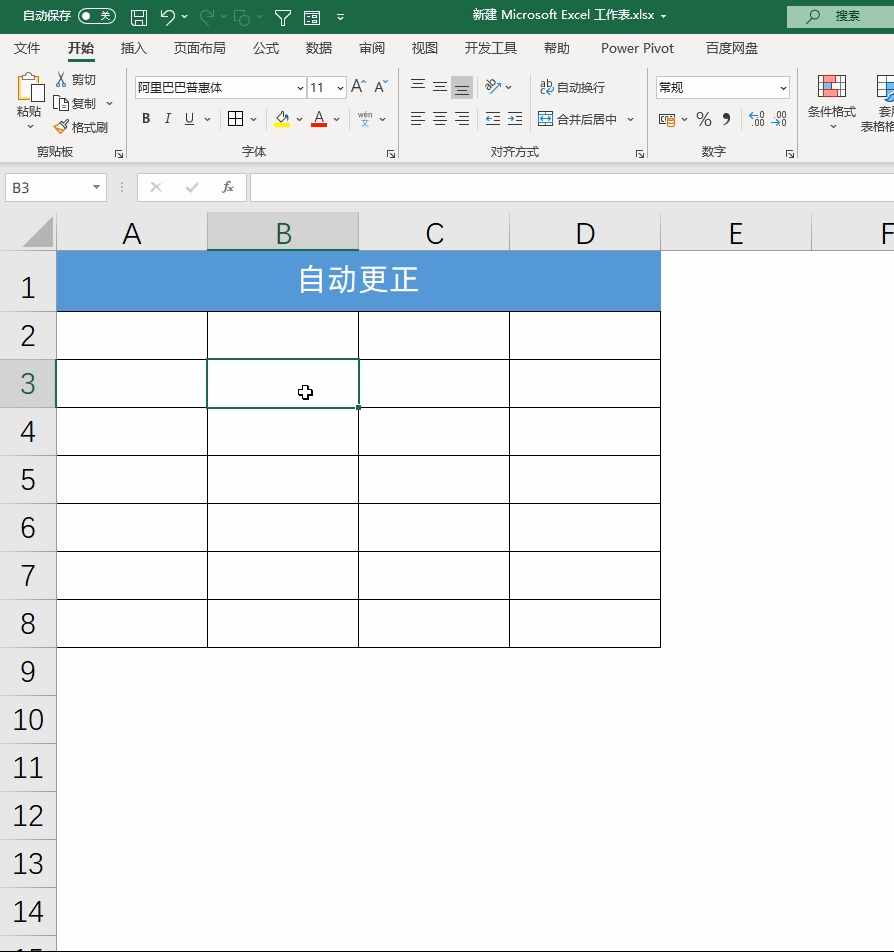Click the Align Right icon
894x952 pixels.
pos(462,118)
